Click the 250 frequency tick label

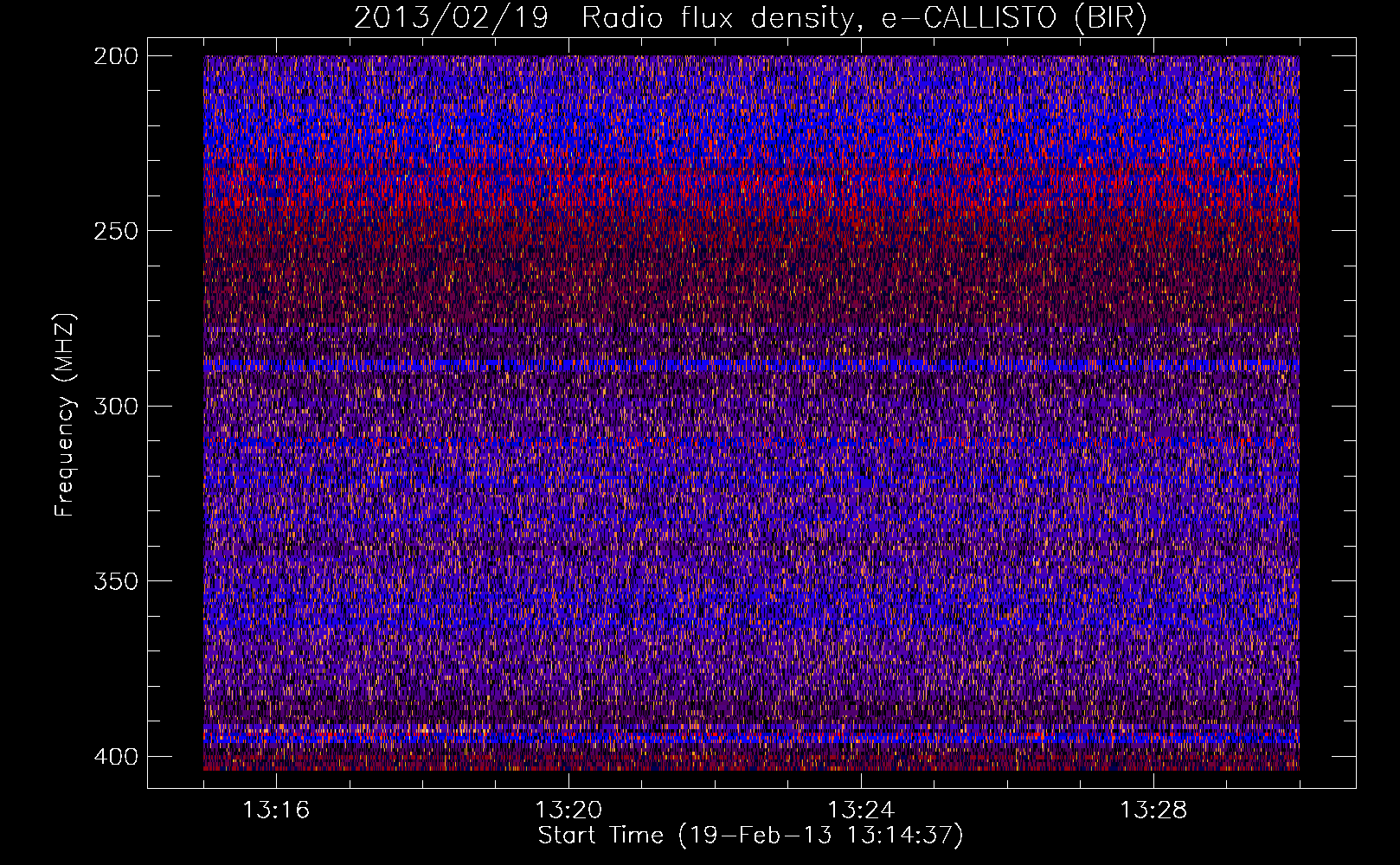click(115, 231)
